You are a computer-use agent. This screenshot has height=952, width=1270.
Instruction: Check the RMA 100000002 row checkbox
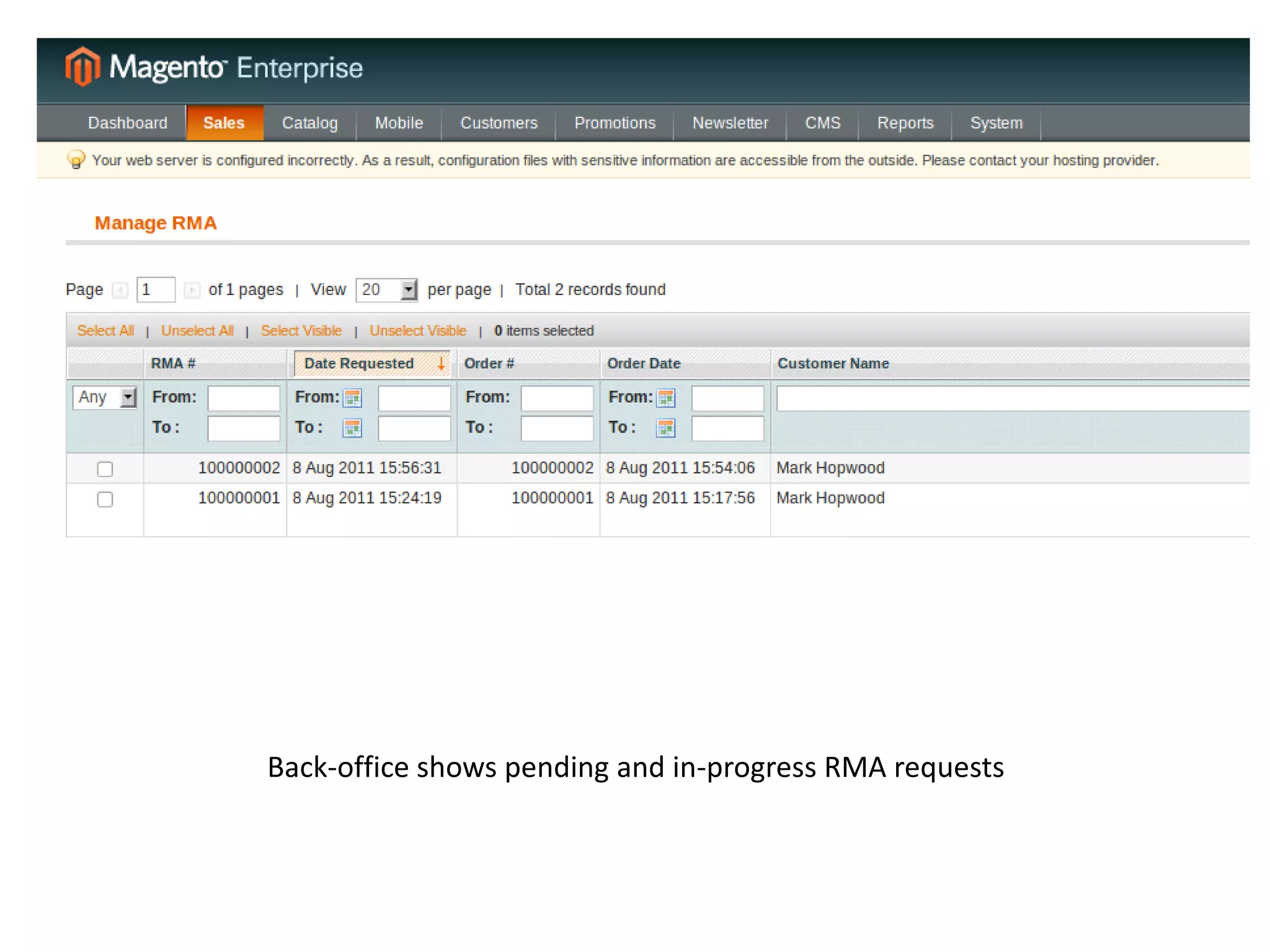pyautogui.click(x=105, y=469)
